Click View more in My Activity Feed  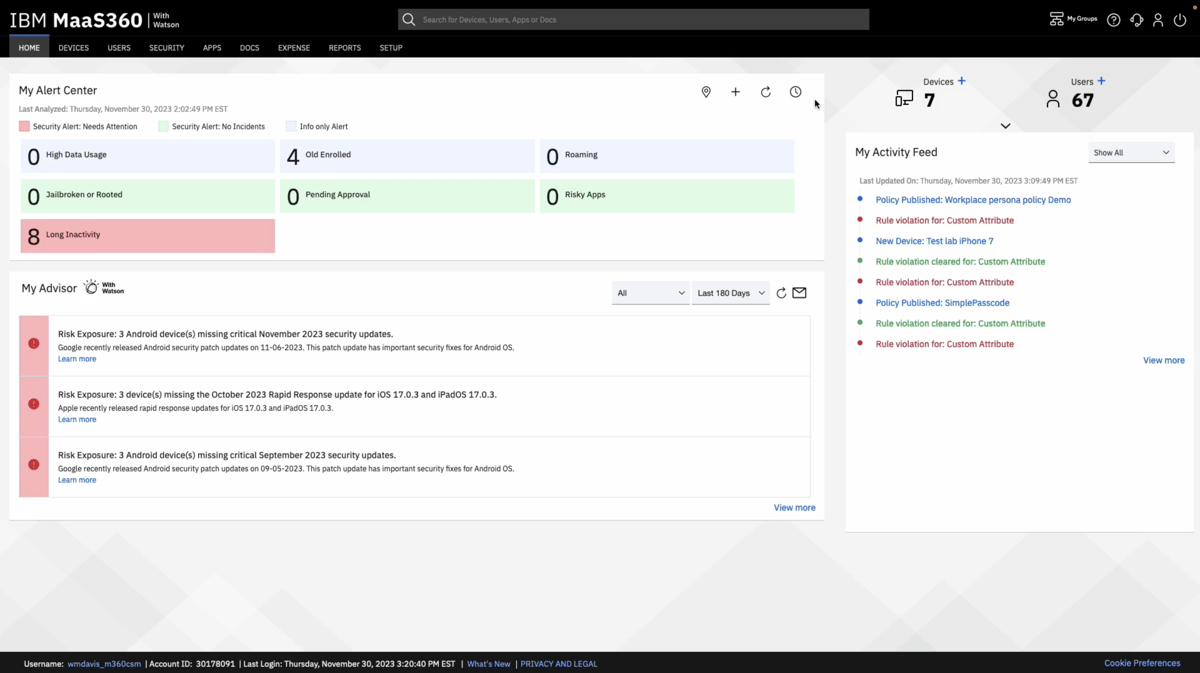(1163, 359)
